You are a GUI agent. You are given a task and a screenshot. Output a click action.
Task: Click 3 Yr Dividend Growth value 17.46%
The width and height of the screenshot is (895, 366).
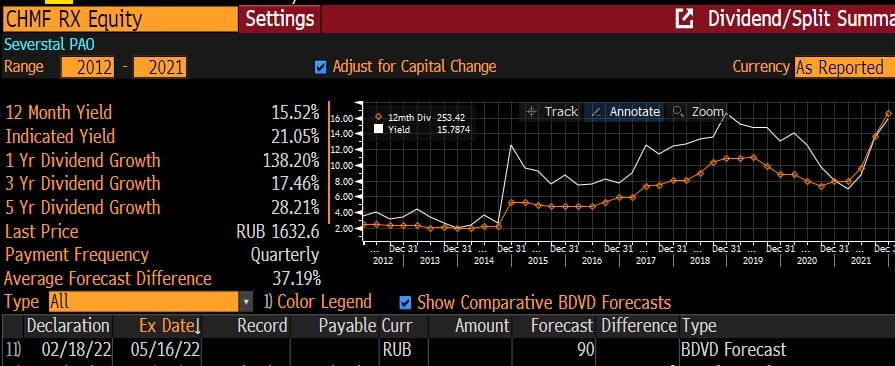[x=295, y=184]
